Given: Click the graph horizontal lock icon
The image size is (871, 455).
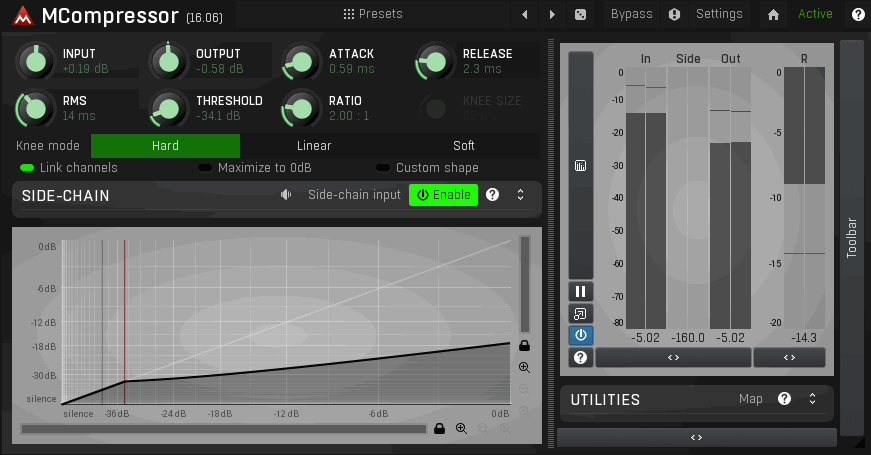Looking at the screenshot, I should (439, 429).
